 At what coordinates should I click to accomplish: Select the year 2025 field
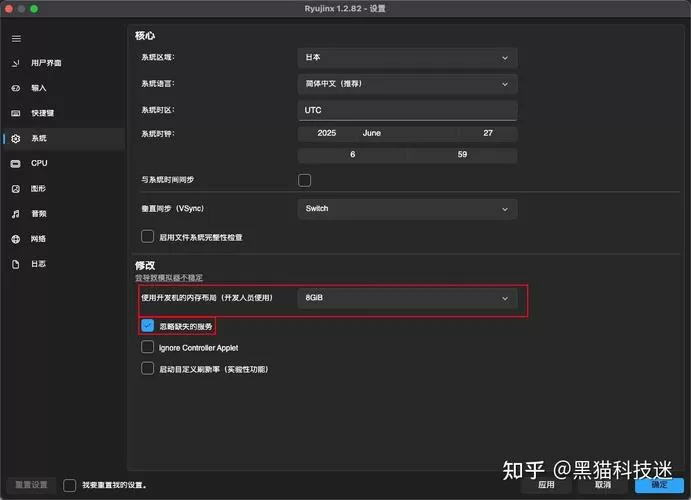tap(327, 133)
